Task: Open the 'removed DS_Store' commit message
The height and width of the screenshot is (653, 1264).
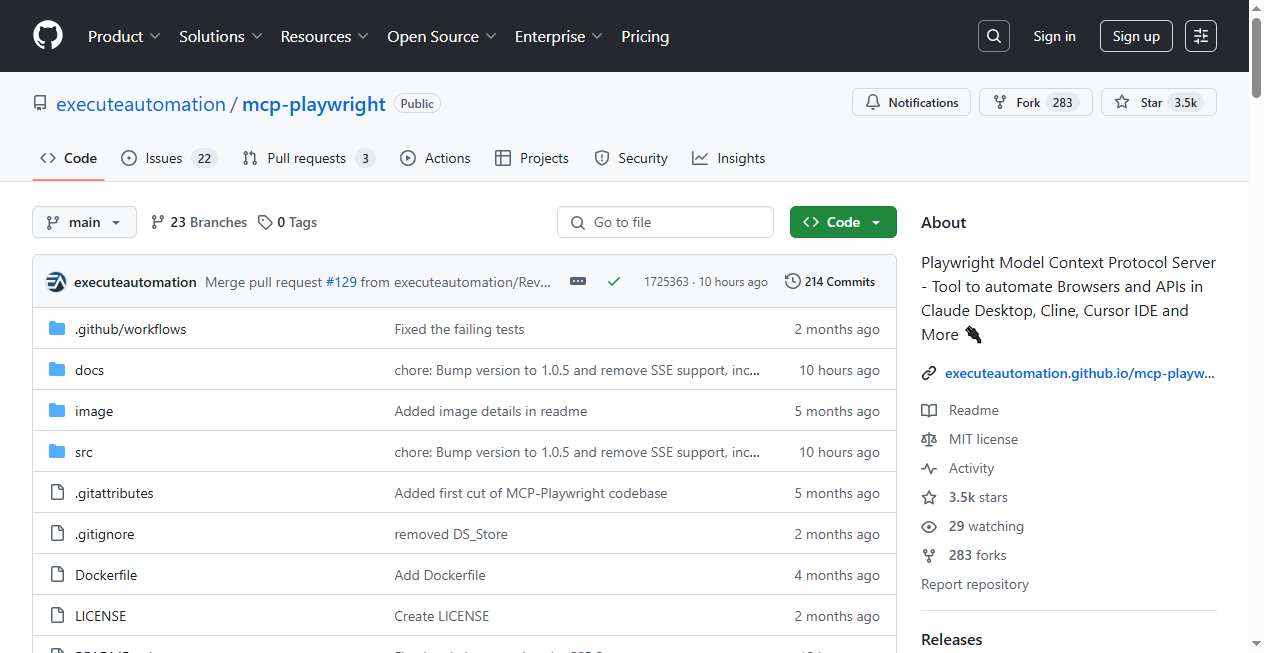Action: 451,534
